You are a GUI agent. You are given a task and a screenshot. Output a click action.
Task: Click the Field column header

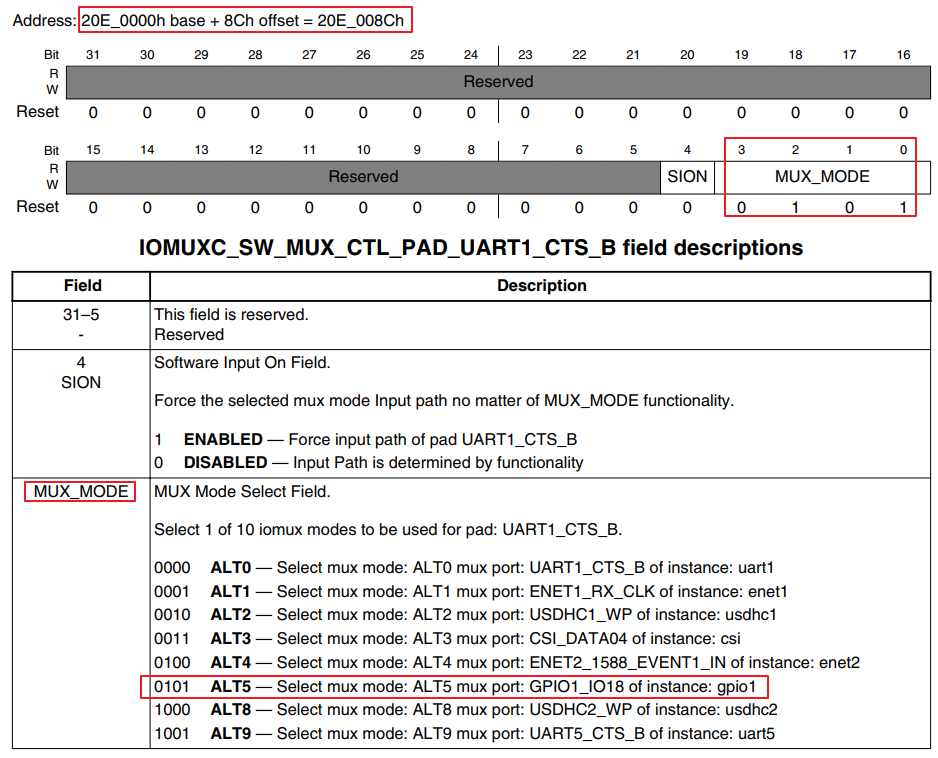[82, 286]
